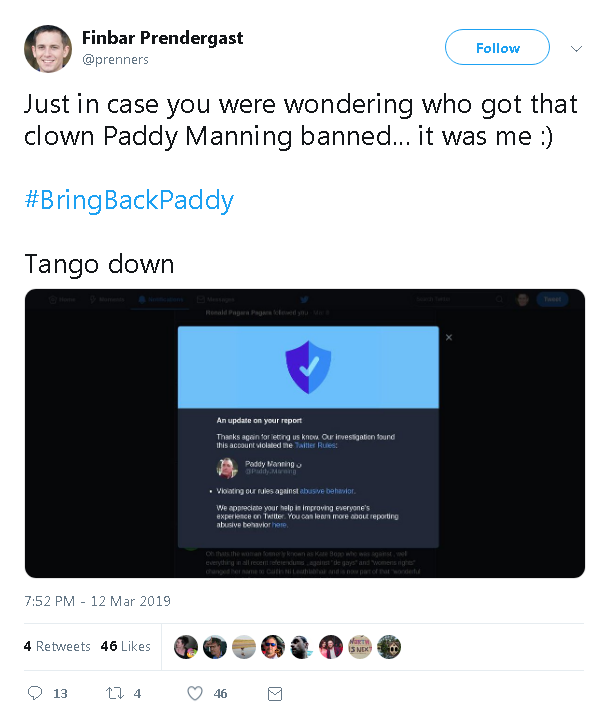Click the second liker avatar
Image resolution: width=613 pixels, height=723 pixels.
[215, 647]
